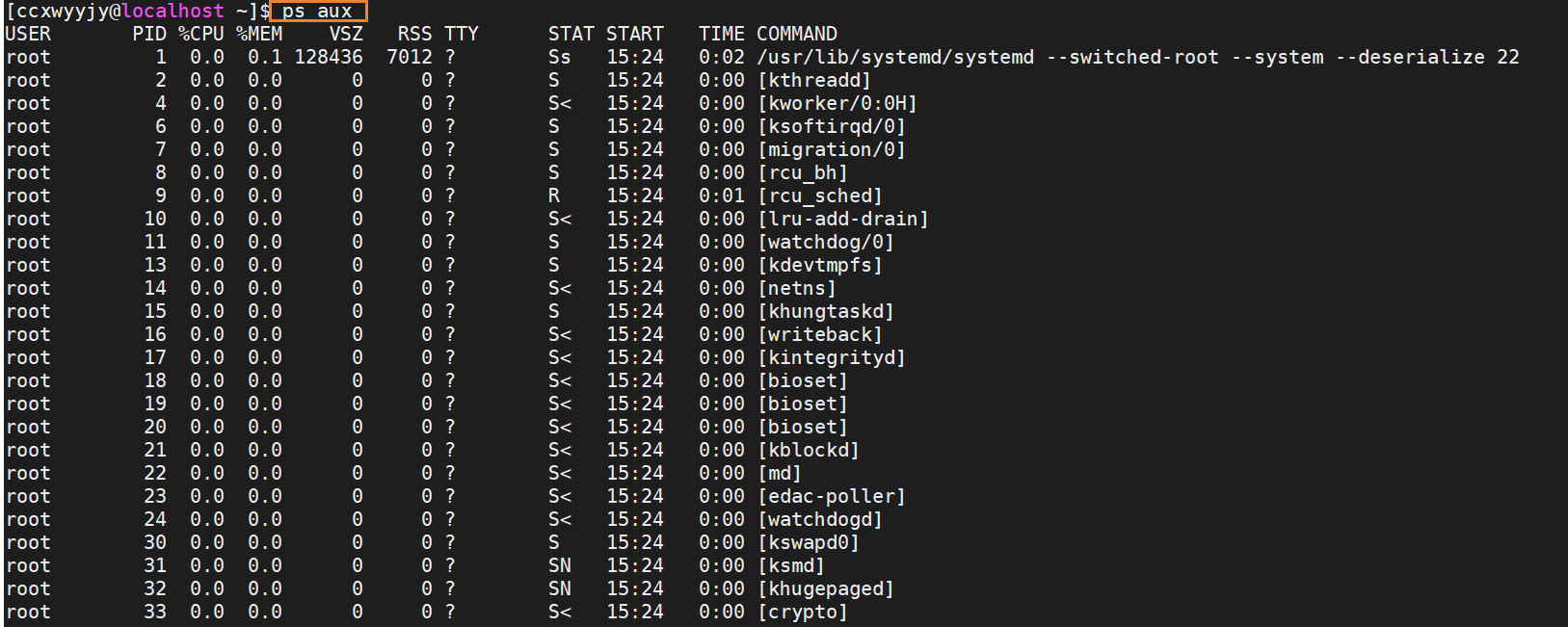This screenshot has height=627, width=1568.
Task: Click the localhost hostname in the prompt
Action: (173, 12)
